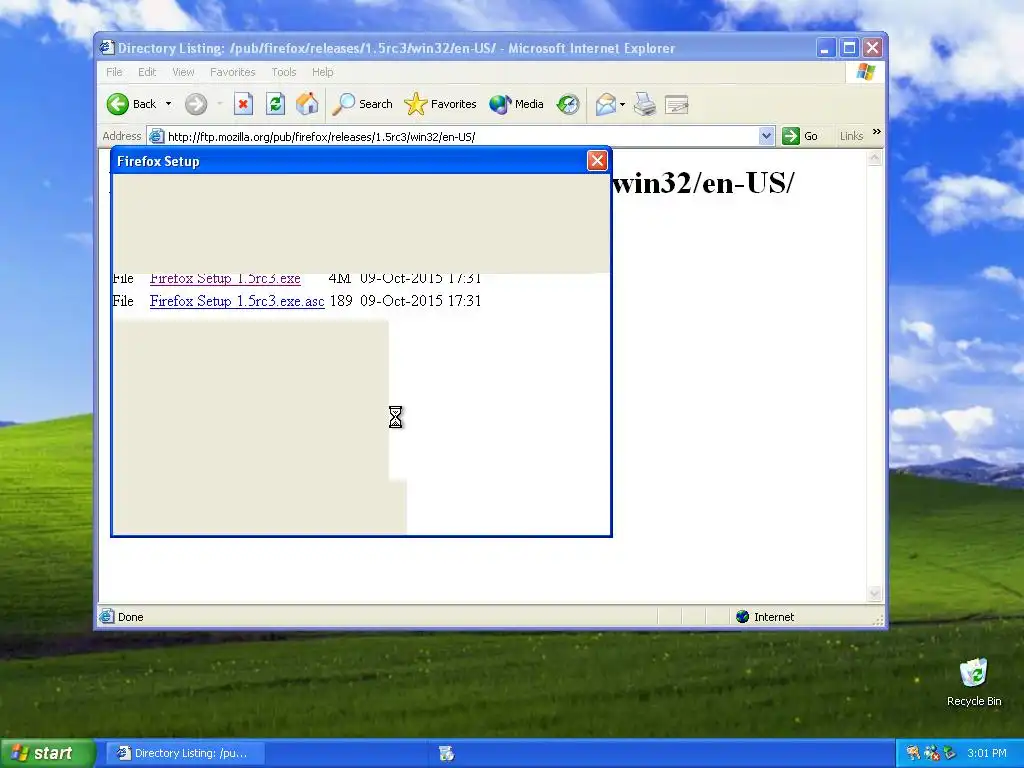Click the Internet zone globe in status bar
Viewport: 1024px width, 768px height.
743,616
